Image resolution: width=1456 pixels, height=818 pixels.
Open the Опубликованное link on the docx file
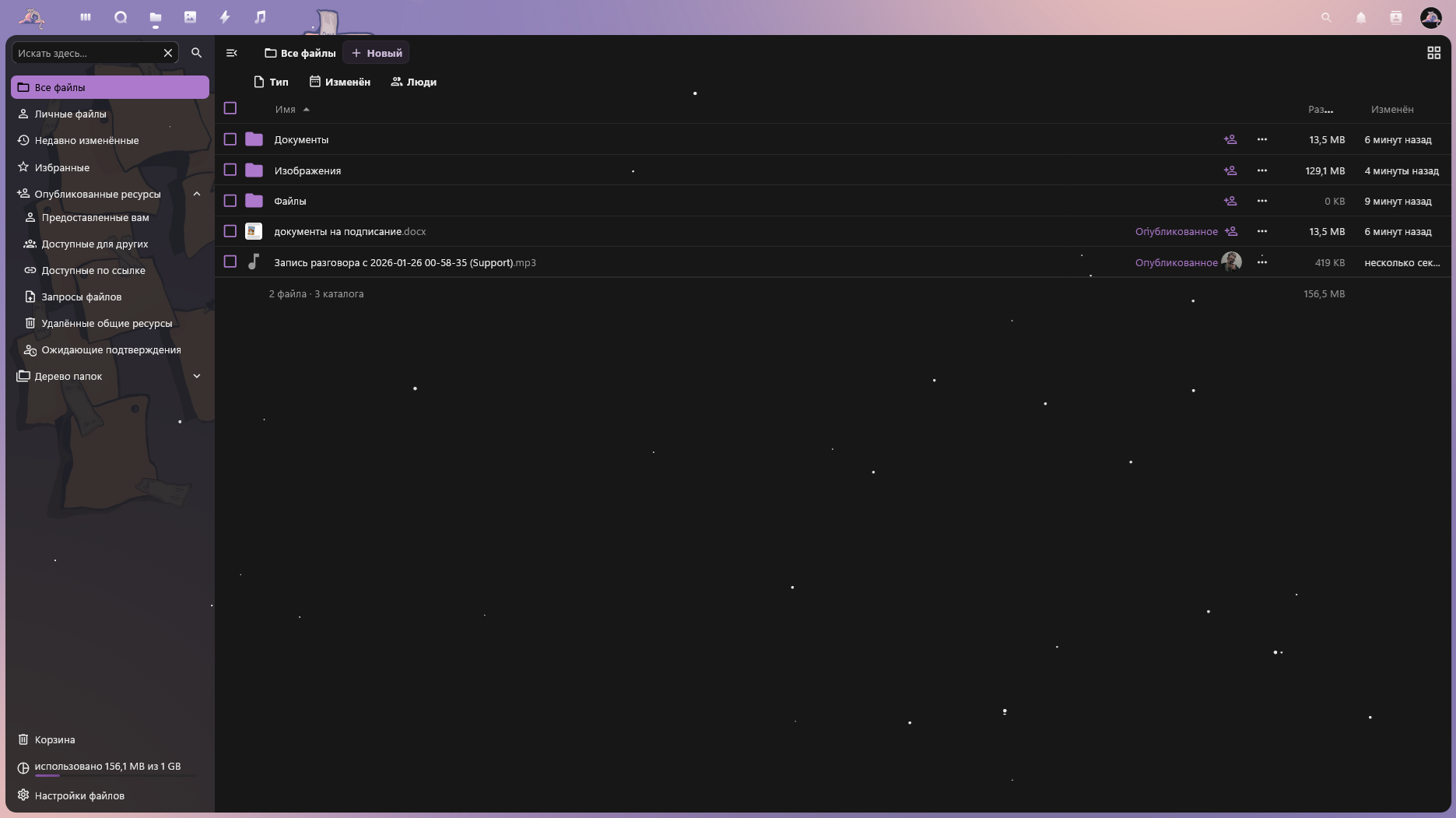pos(1177,231)
